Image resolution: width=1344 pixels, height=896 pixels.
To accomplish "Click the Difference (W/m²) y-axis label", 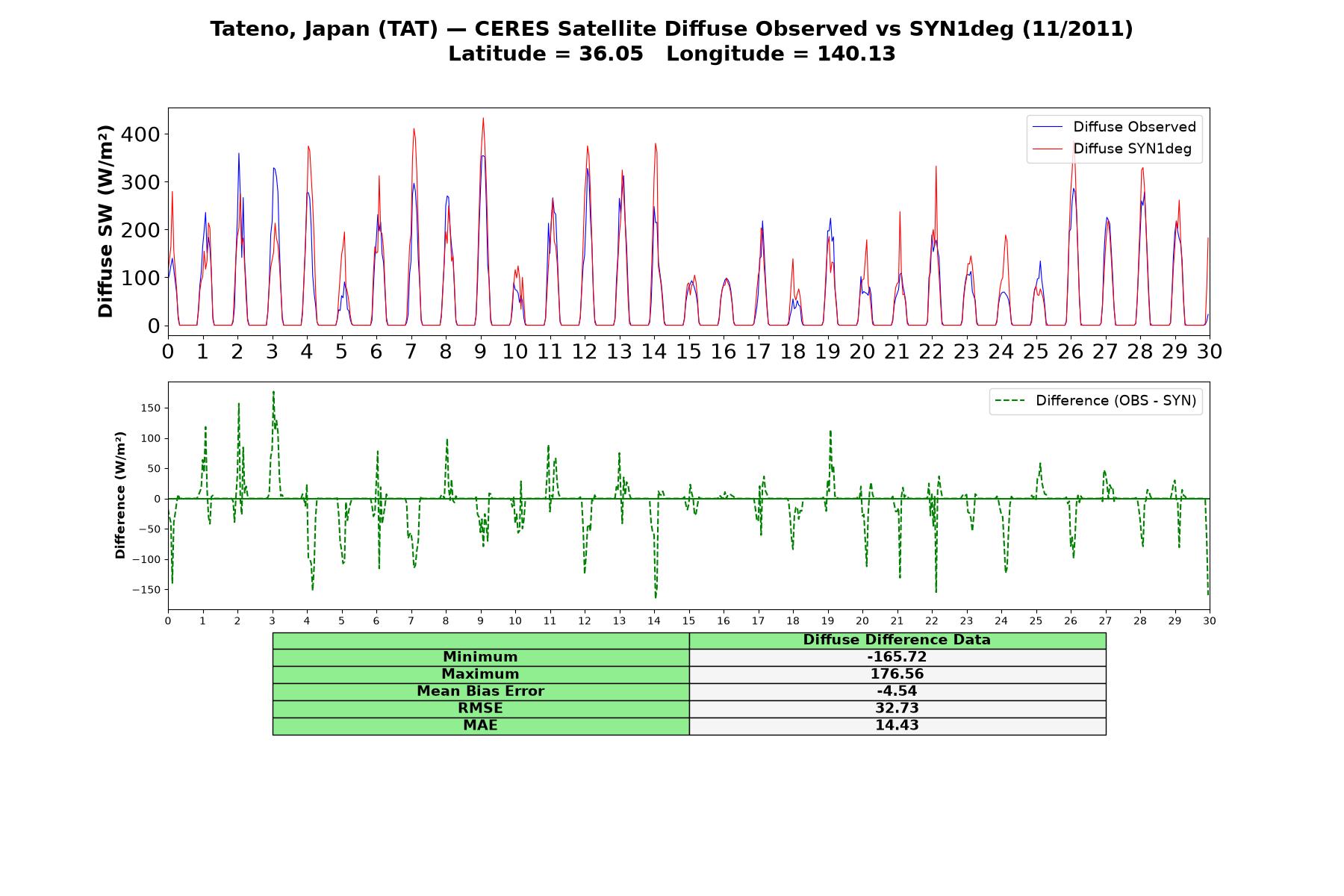I will pos(120,496).
